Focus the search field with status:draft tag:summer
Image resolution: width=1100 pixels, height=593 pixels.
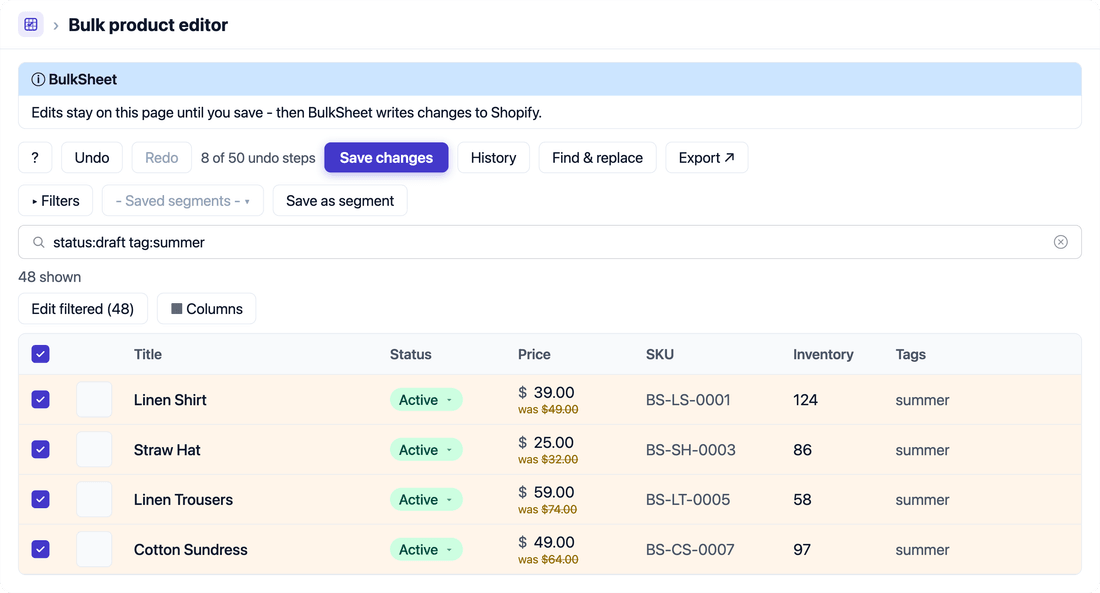click(549, 242)
